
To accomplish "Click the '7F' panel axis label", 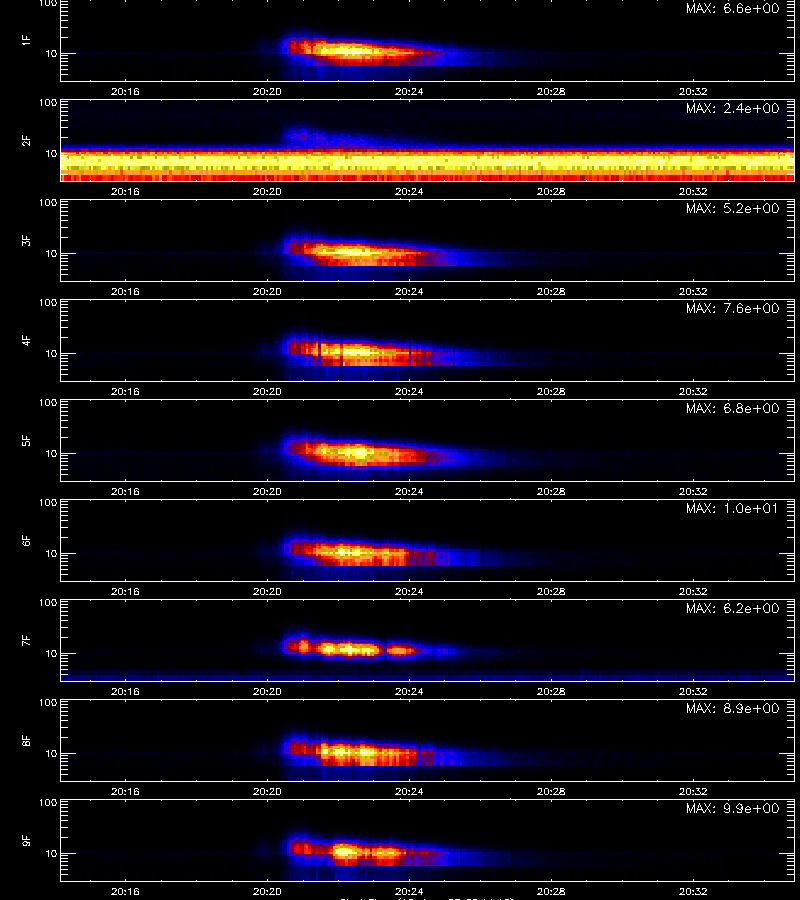I will [26, 640].
